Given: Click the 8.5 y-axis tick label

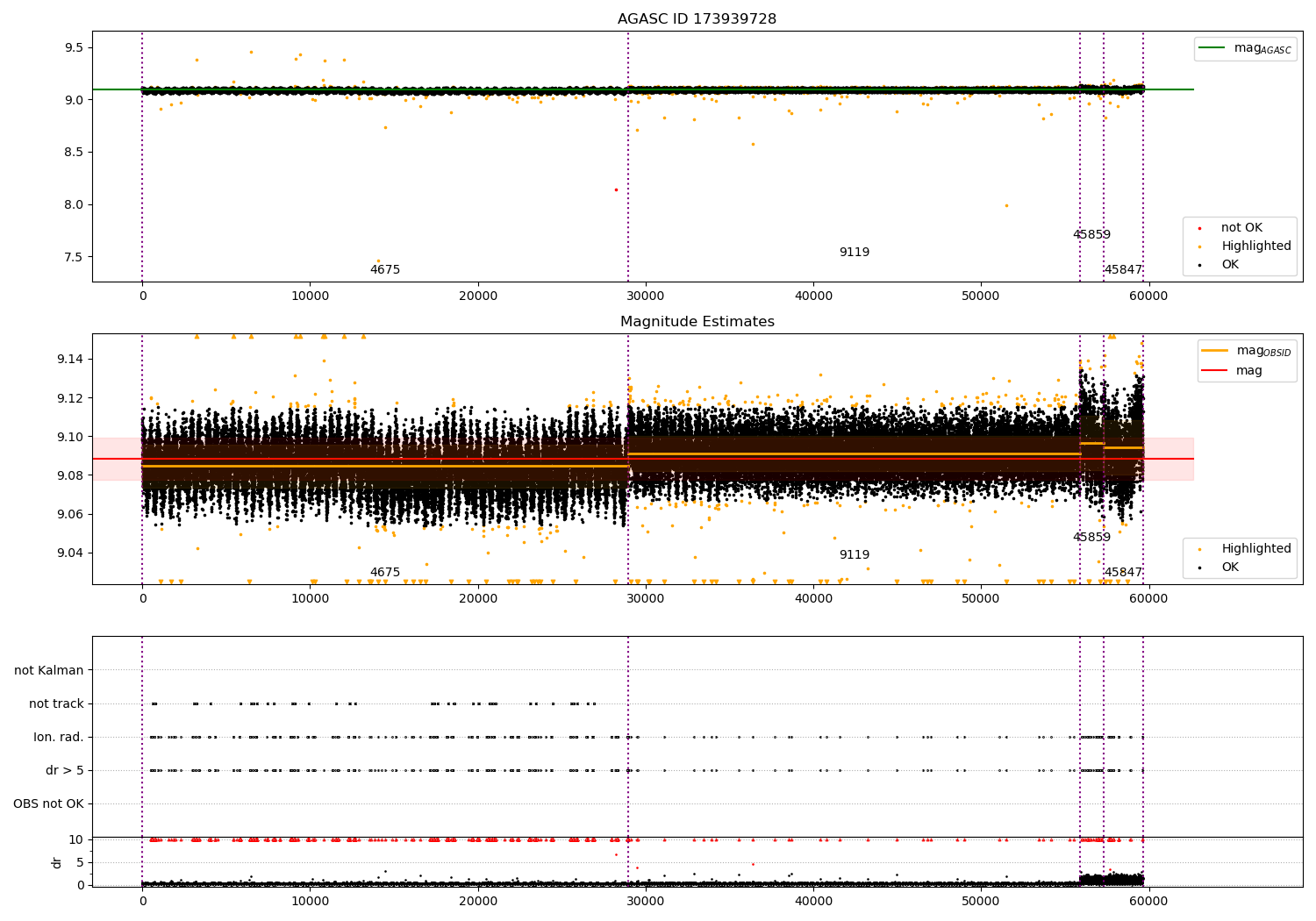Looking at the screenshot, I should coord(74,153).
